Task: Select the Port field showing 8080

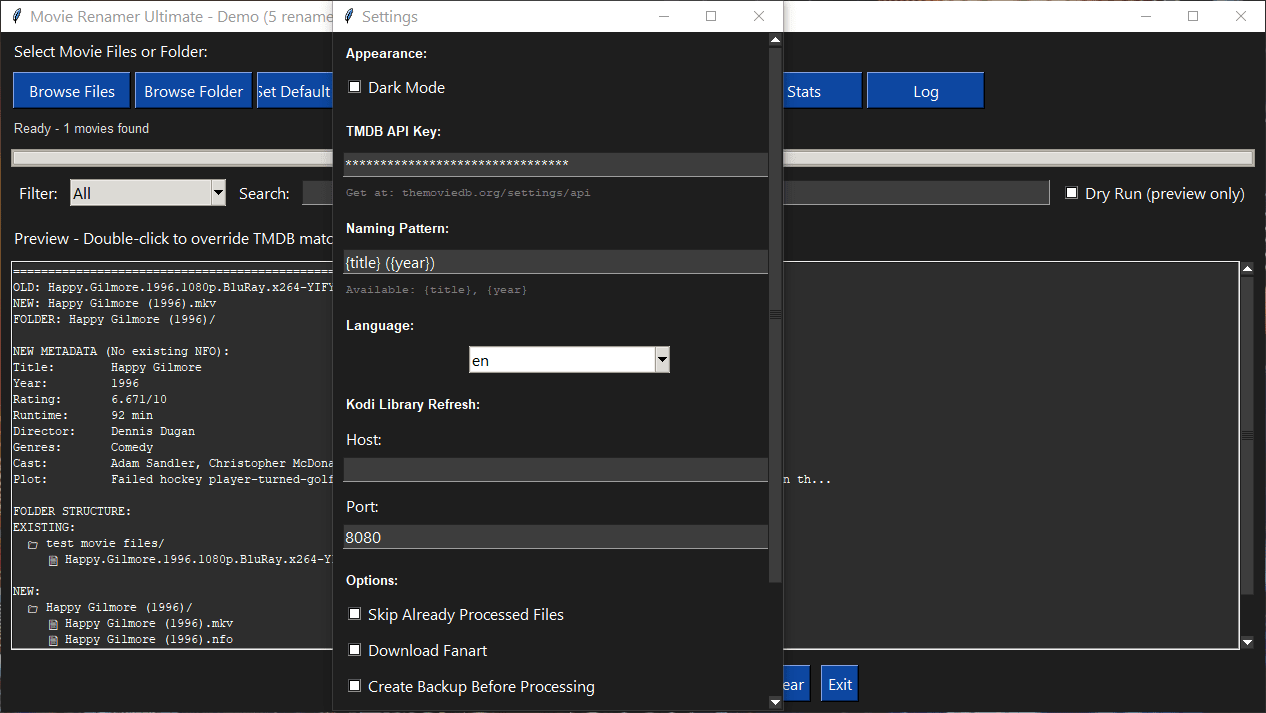Action: tap(555, 537)
